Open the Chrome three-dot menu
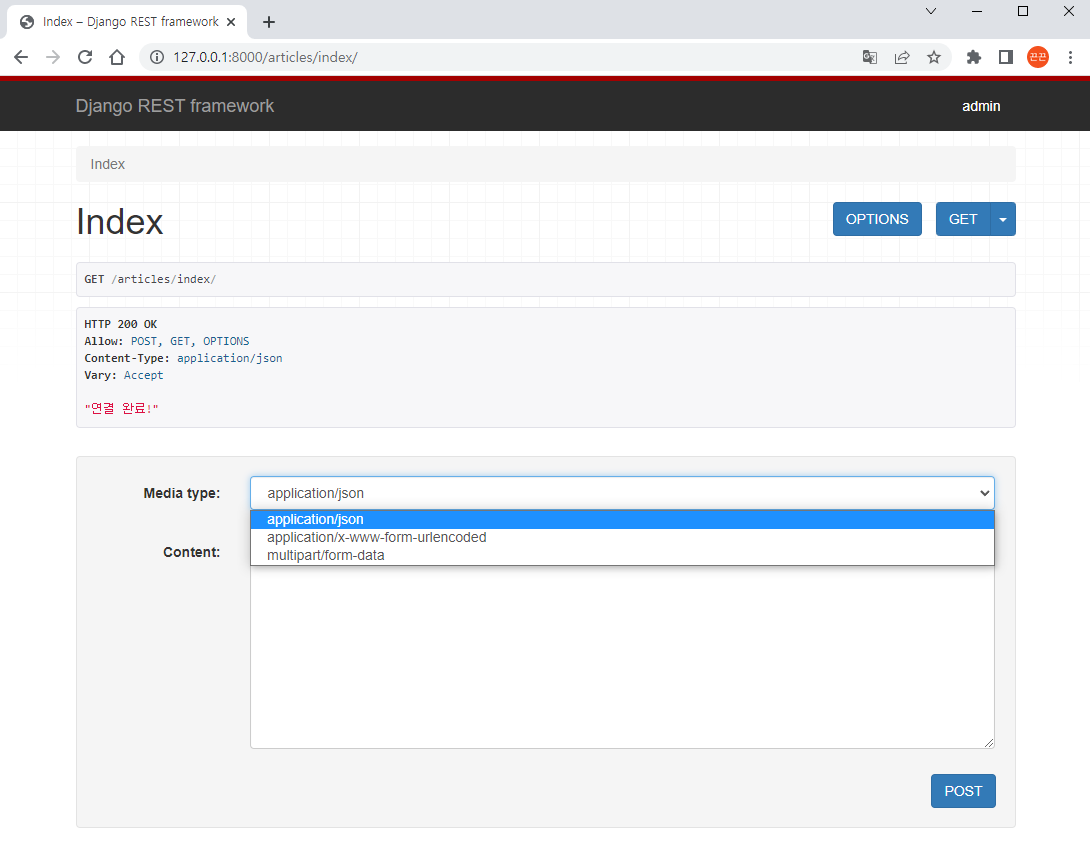1090x841 pixels. (x=1070, y=57)
